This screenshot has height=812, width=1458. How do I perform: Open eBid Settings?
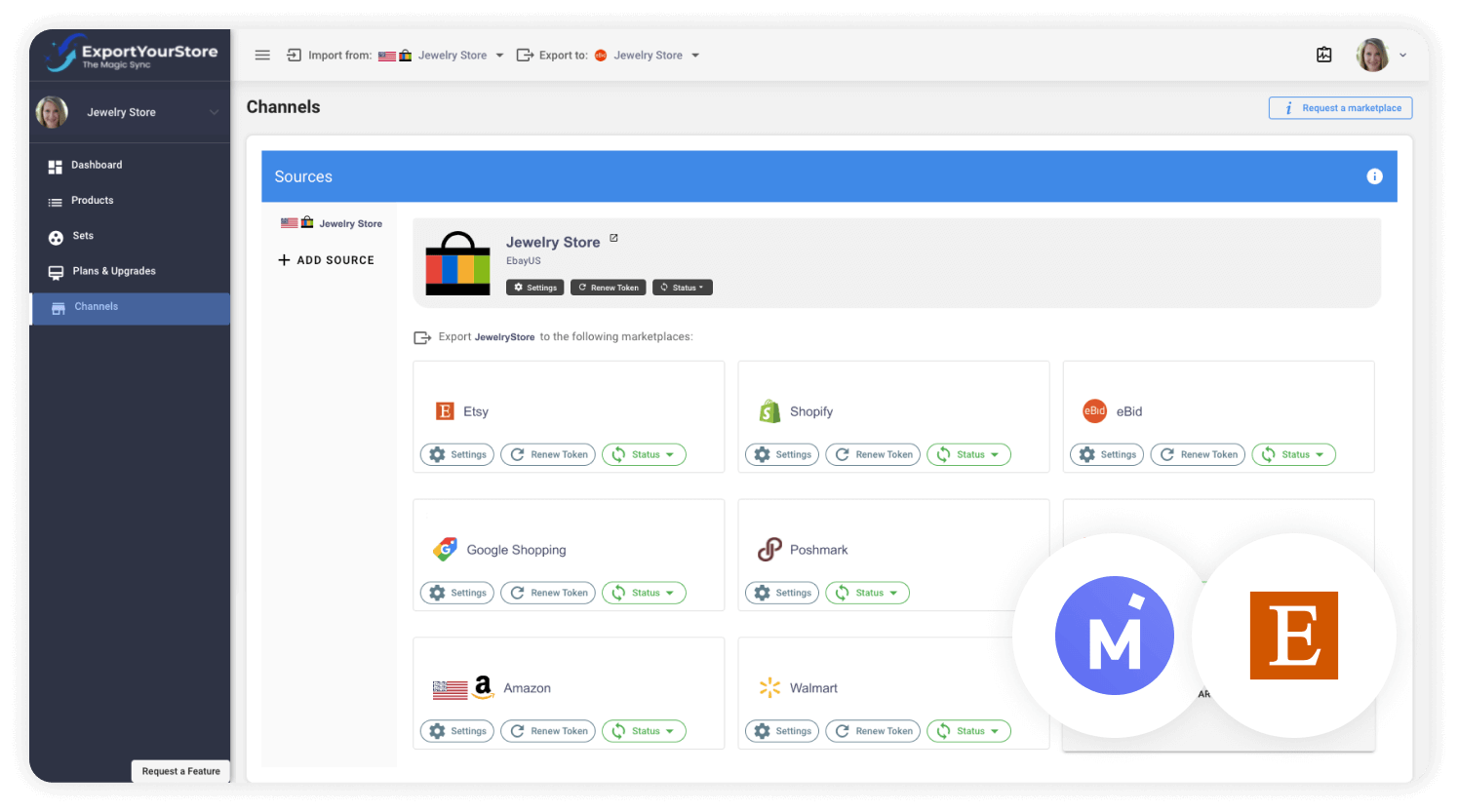tap(1107, 454)
